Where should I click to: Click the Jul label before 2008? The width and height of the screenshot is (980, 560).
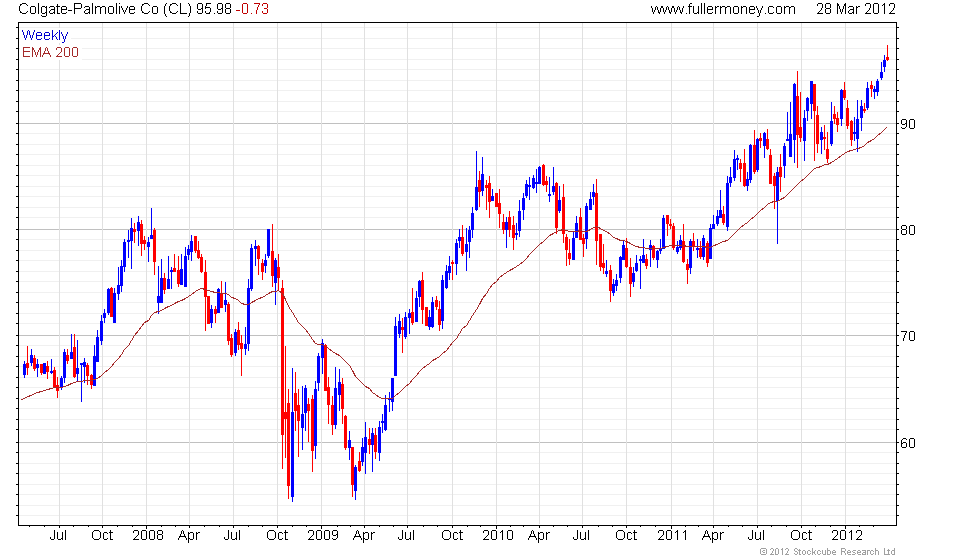58,536
